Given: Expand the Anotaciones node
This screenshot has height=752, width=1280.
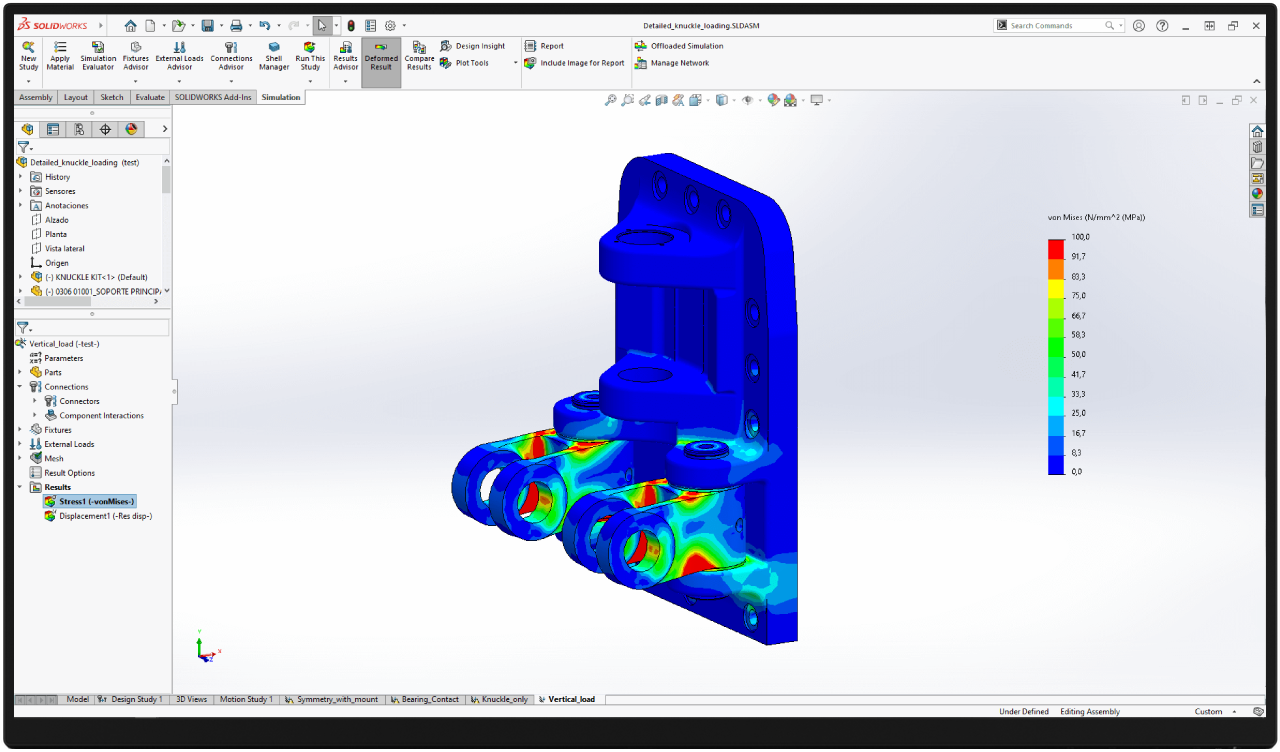Looking at the screenshot, I should (20, 205).
